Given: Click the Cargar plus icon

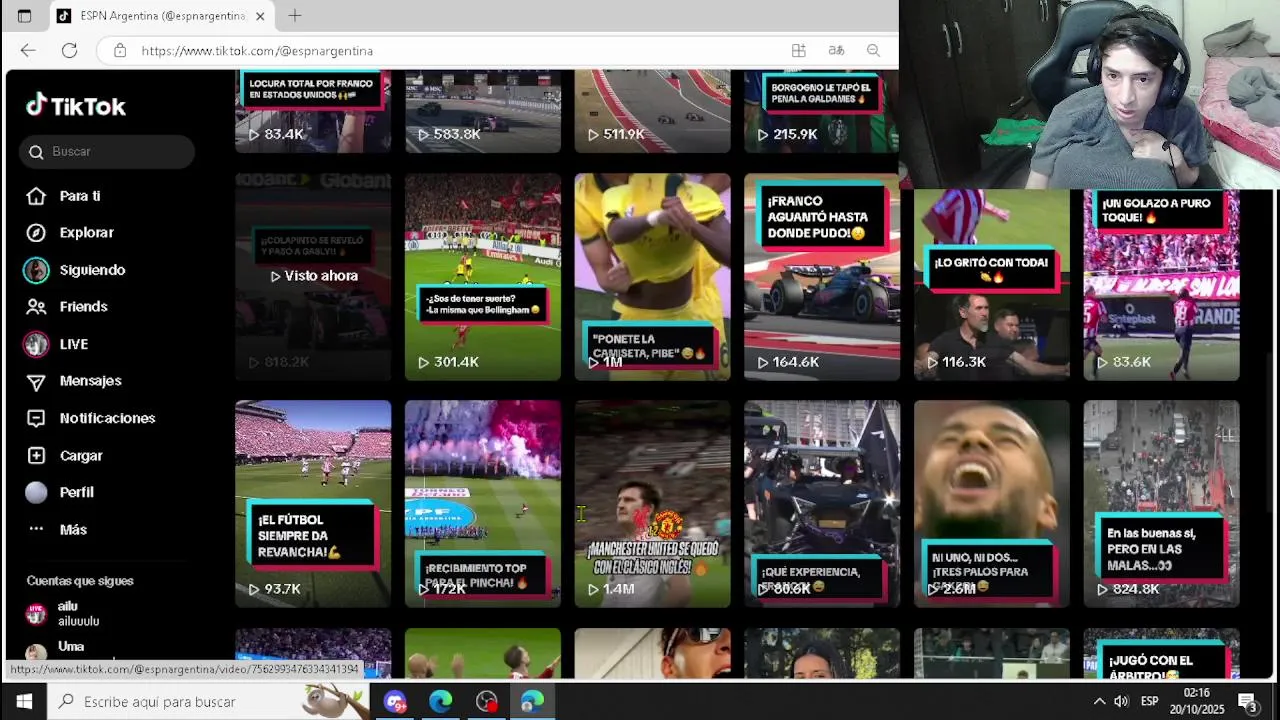Looking at the screenshot, I should (x=36, y=455).
